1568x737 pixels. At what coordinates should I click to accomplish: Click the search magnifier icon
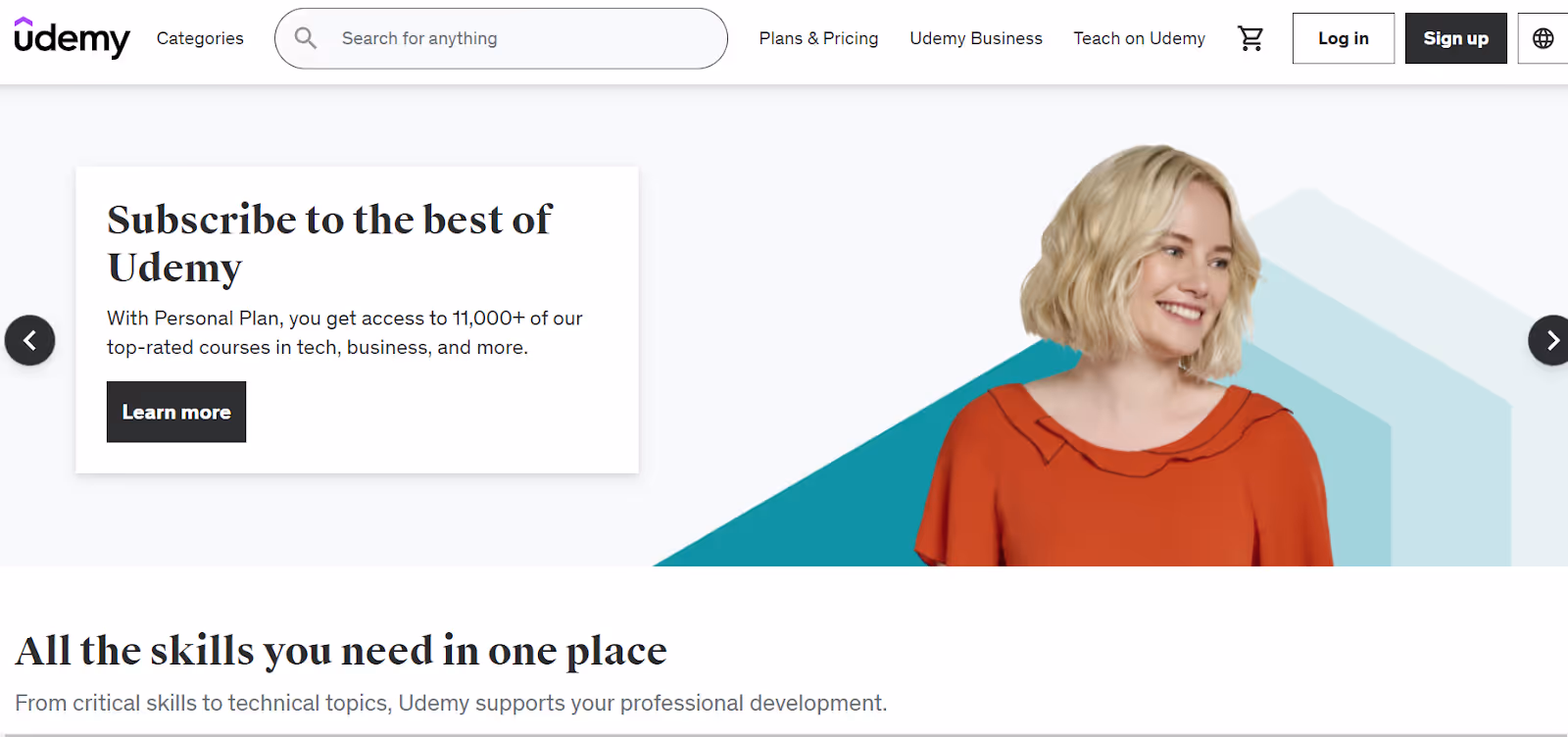click(306, 38)
